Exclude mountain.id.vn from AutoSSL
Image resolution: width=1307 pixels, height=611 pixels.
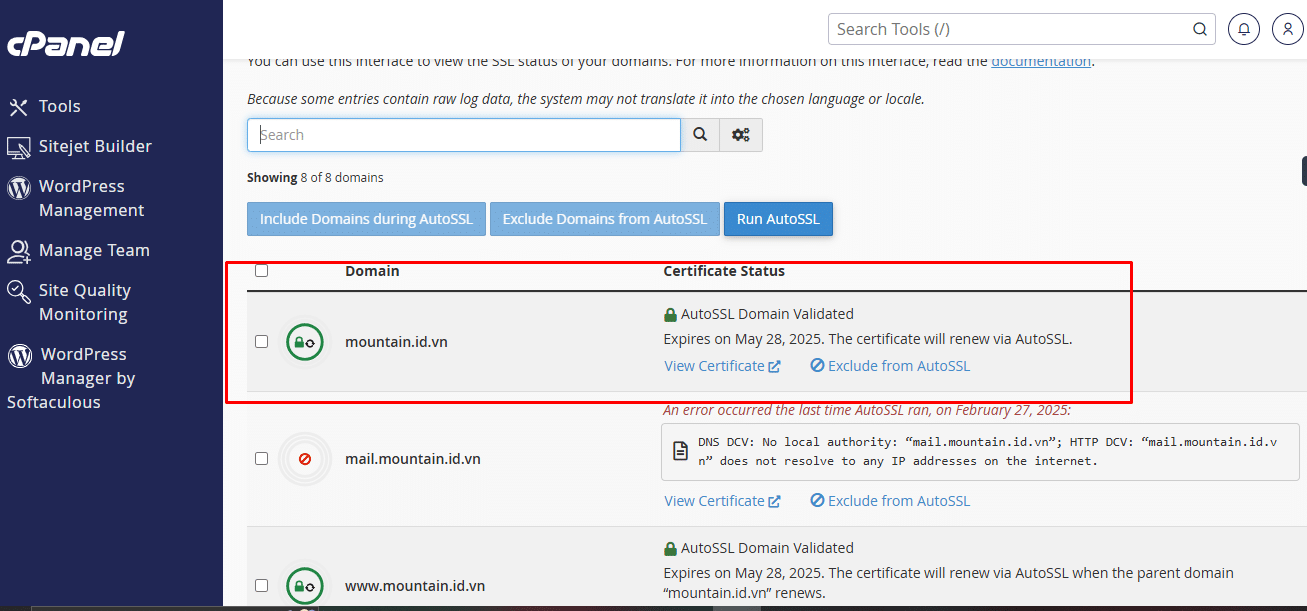890,366
